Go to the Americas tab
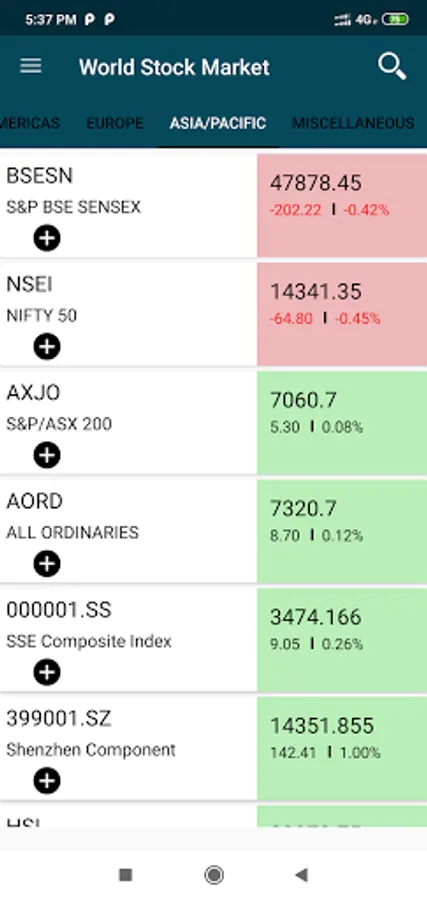This screenshot has height=900, width=427. point(30,123)
